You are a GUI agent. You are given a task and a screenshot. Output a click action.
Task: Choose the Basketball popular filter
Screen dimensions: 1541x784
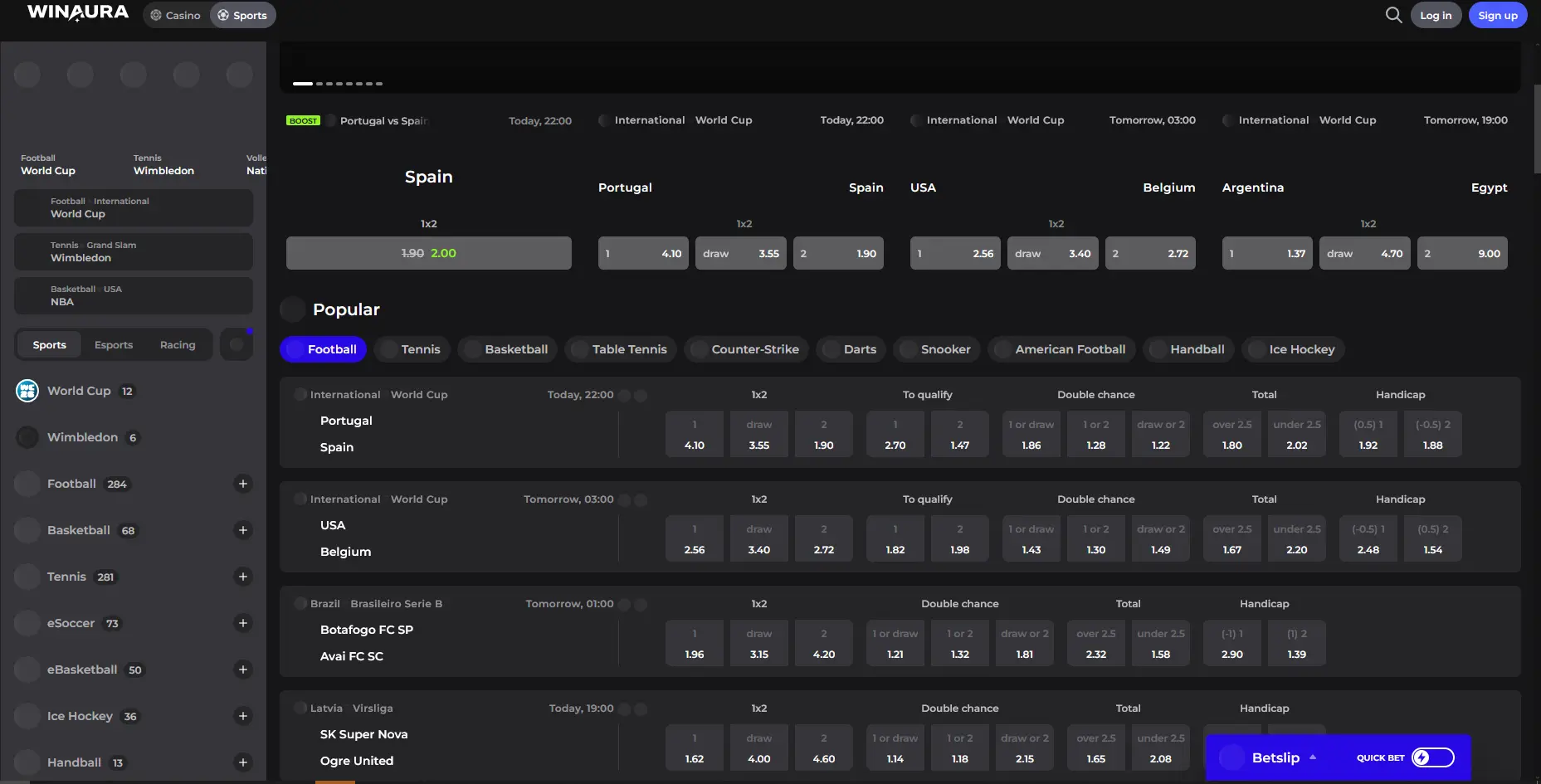pyautogui.click(x=507, y=349)
